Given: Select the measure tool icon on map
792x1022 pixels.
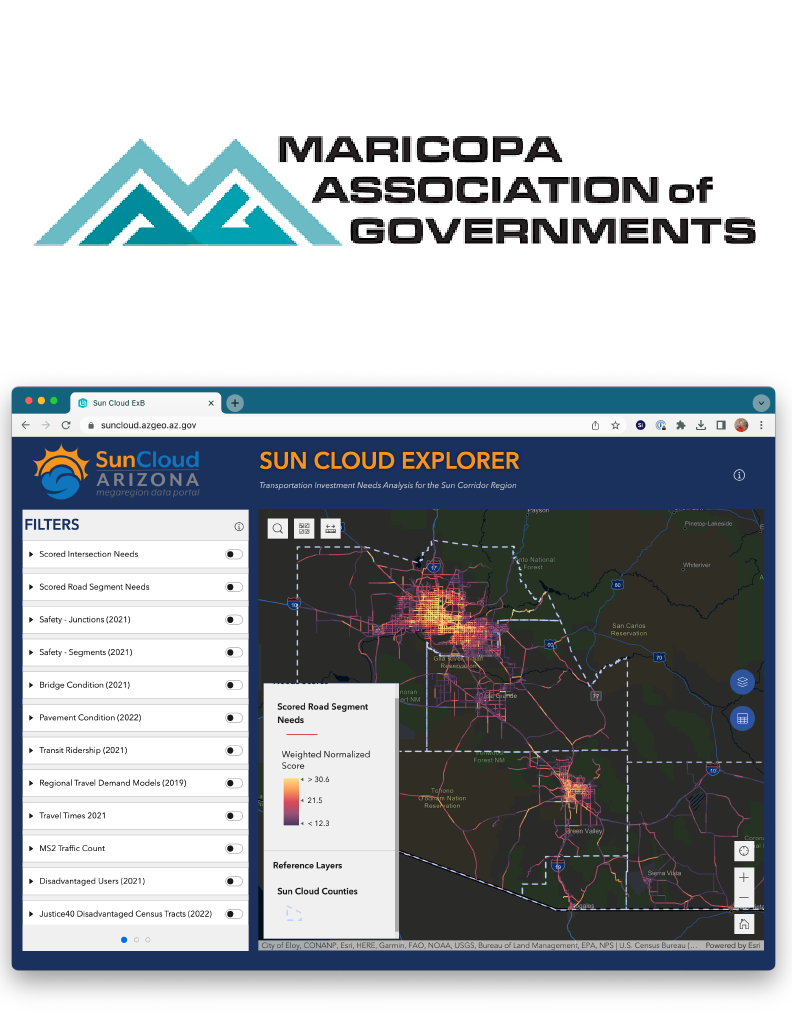Looking at the screenshot, I should point(331,529).
